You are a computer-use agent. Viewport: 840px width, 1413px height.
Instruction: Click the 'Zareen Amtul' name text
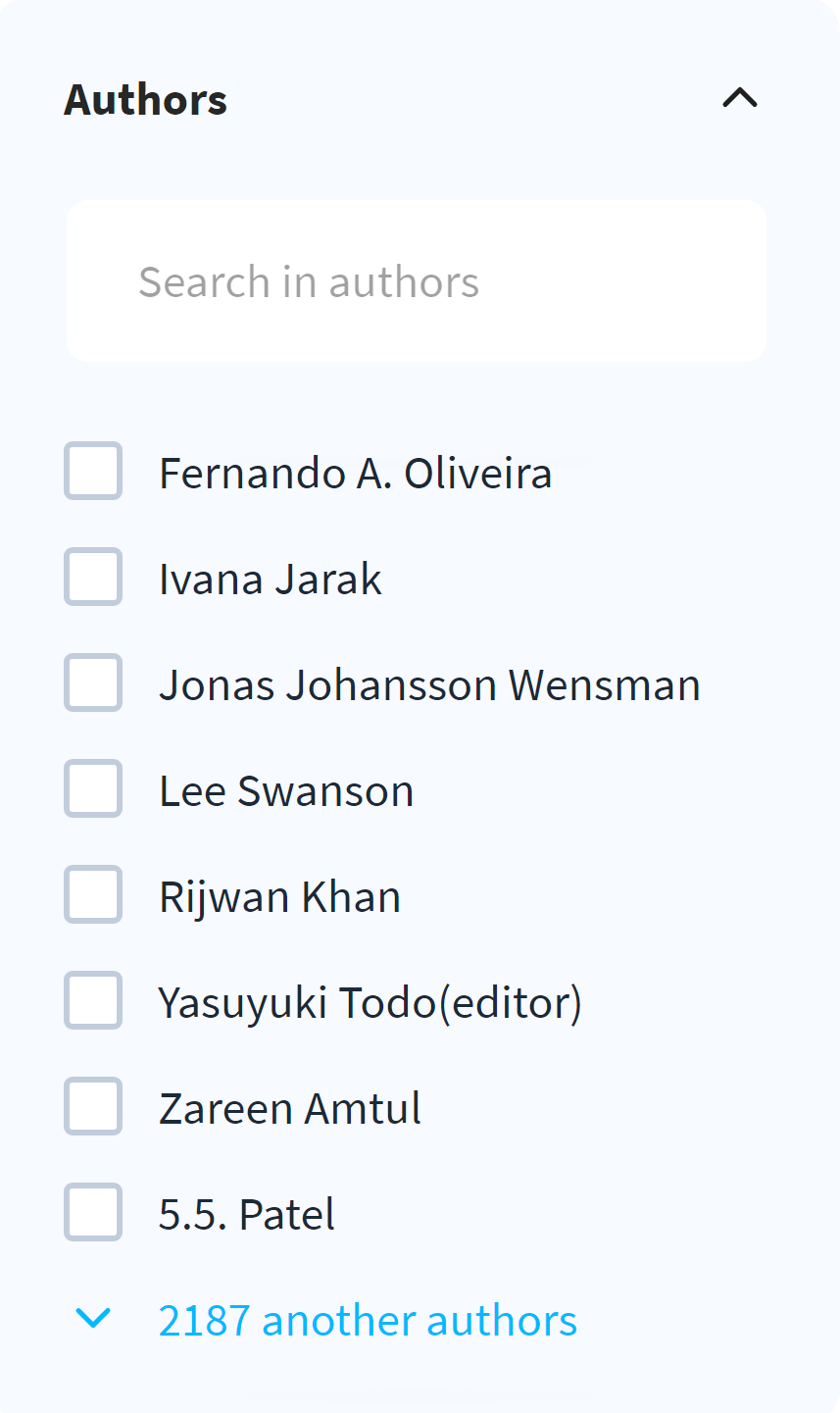point(290,1109)
